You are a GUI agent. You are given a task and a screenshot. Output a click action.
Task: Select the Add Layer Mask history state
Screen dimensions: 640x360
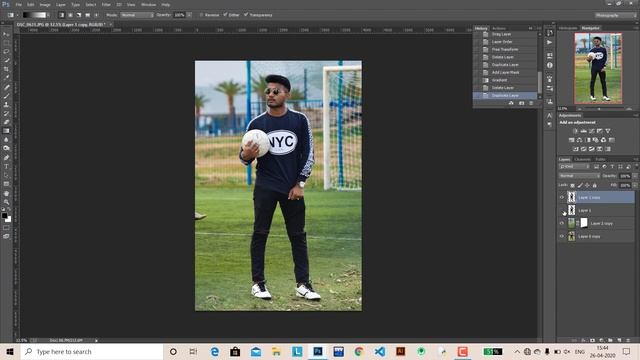coord(505,72)
